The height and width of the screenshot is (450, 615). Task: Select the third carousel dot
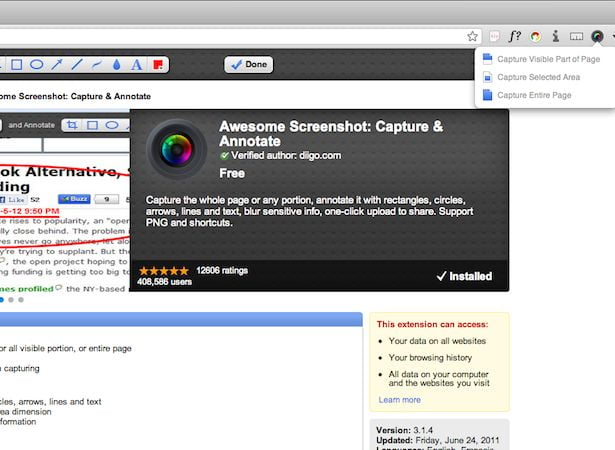21,300
